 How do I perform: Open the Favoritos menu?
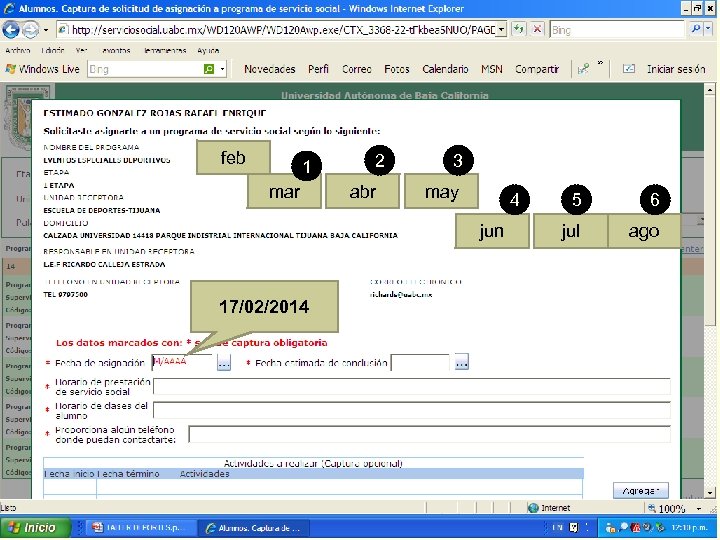coord(116,51)
